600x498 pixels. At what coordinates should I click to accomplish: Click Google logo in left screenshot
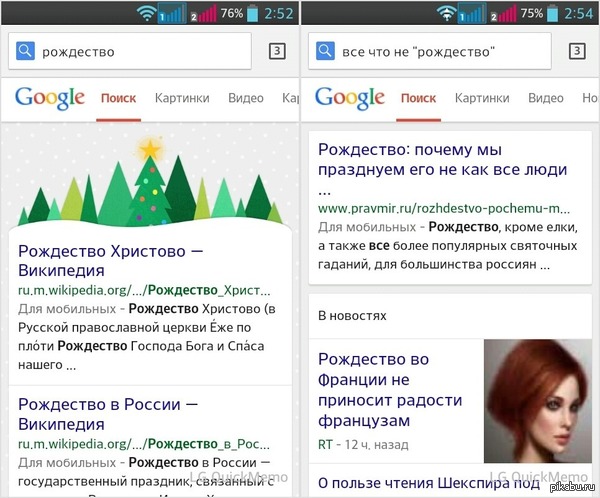click(x=50, y=98)
